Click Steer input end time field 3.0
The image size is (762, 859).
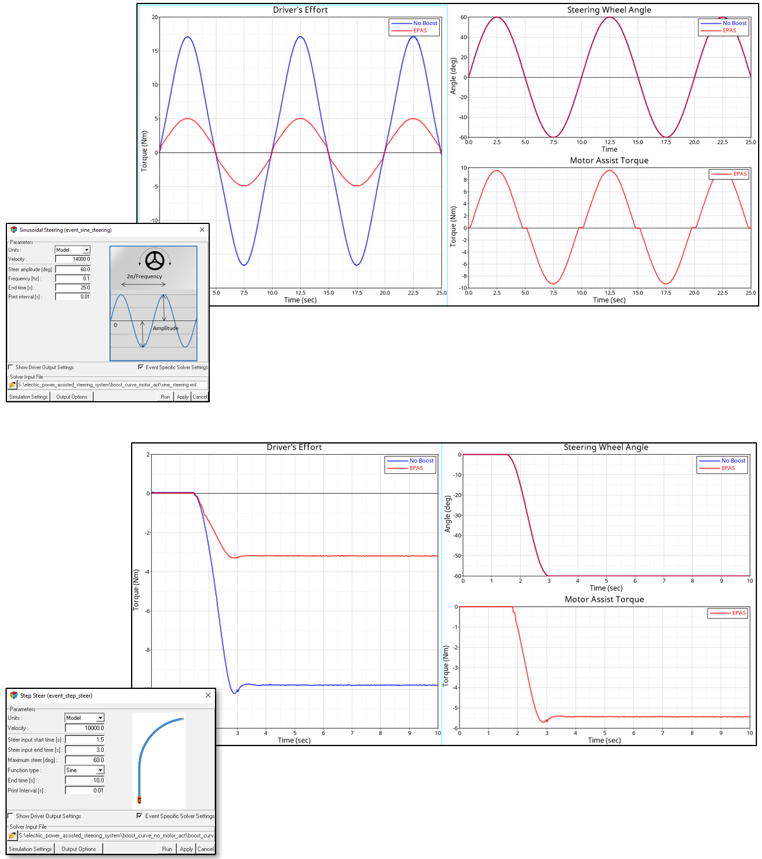(85, 749)
